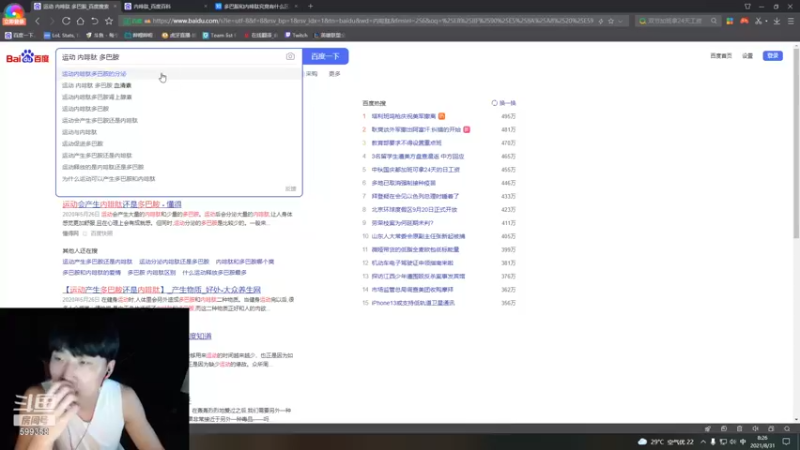The image size is (800, 450).
Task: Open result 【运动产生多巴胺还是内啡肽】 title
Action: pyautogui.click(x=161, y=290)
